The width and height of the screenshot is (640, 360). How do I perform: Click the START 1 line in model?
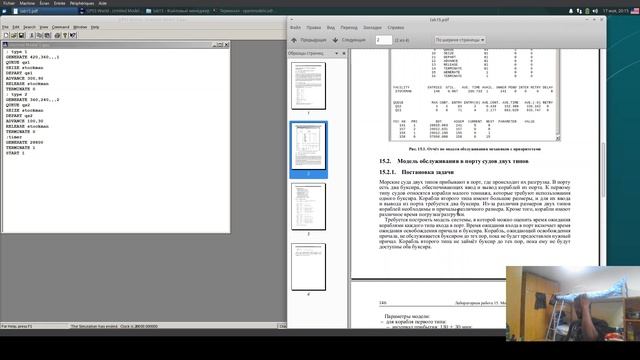point(15,153)
